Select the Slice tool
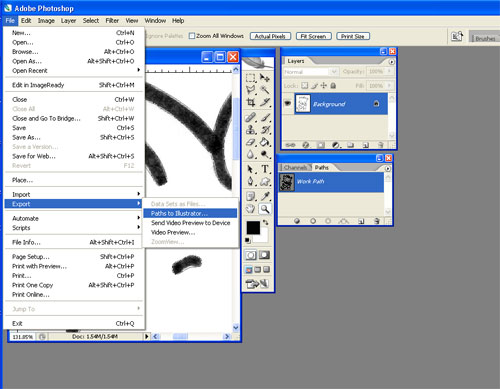 (265, 102)
